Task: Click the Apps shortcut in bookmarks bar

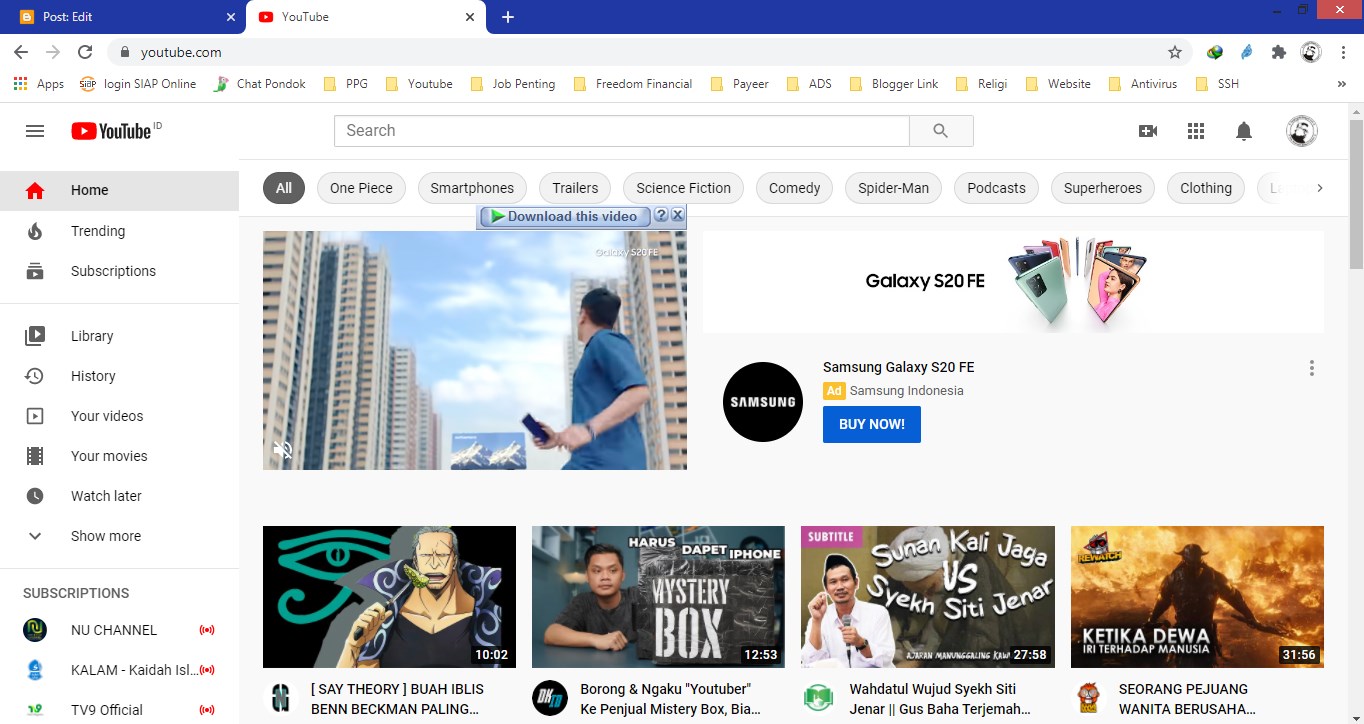Action: (39, 84)
